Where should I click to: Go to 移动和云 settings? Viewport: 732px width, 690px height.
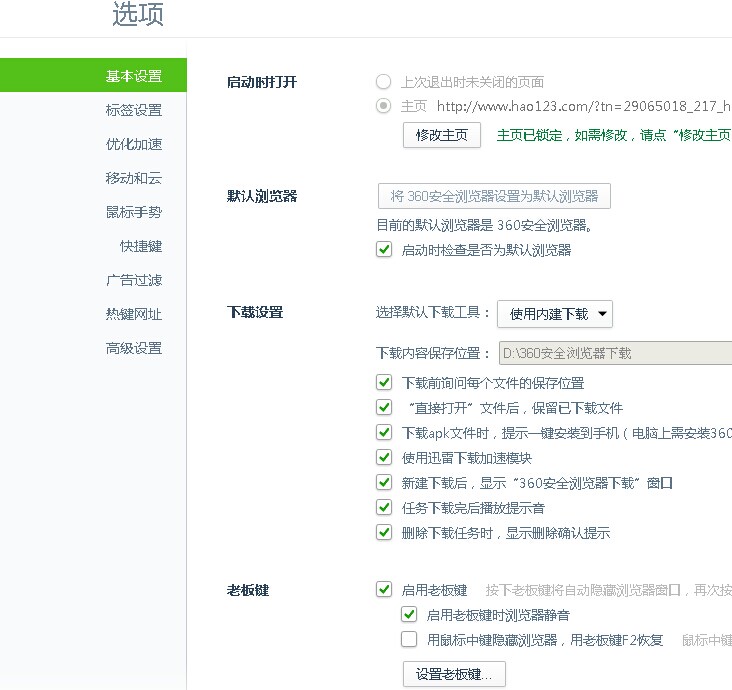[x=133, y=178]
